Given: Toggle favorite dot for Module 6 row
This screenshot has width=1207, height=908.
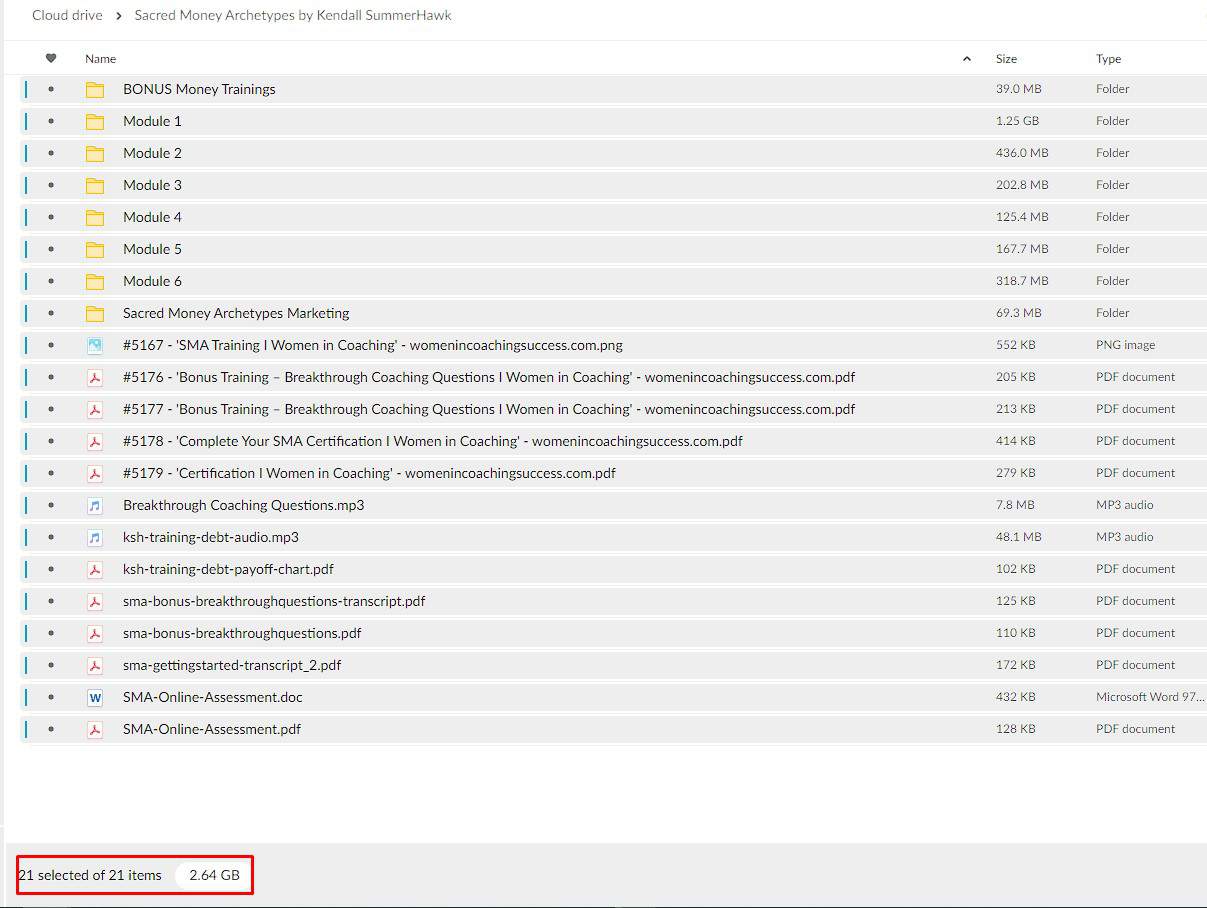Looking at the screenshot, I should click(x=51, y=281).
